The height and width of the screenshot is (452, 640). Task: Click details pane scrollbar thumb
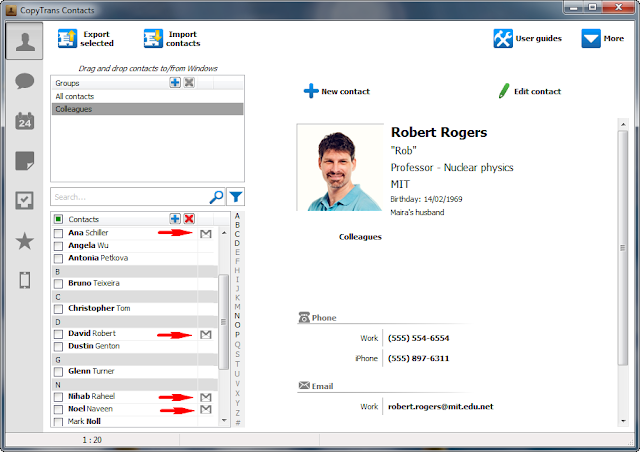point(623,247)
